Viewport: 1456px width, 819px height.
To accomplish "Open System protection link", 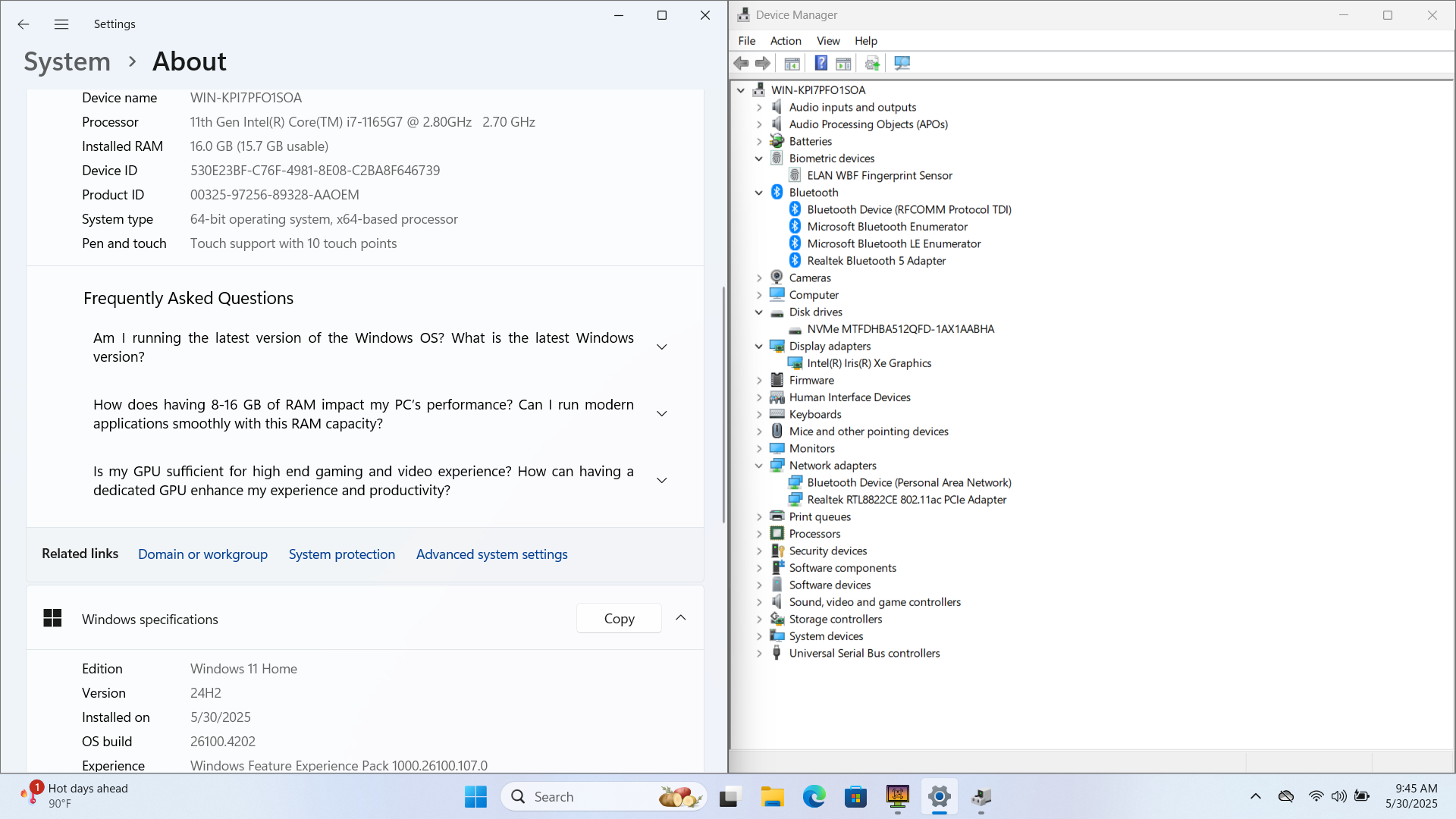I will (x=342, y=554).
